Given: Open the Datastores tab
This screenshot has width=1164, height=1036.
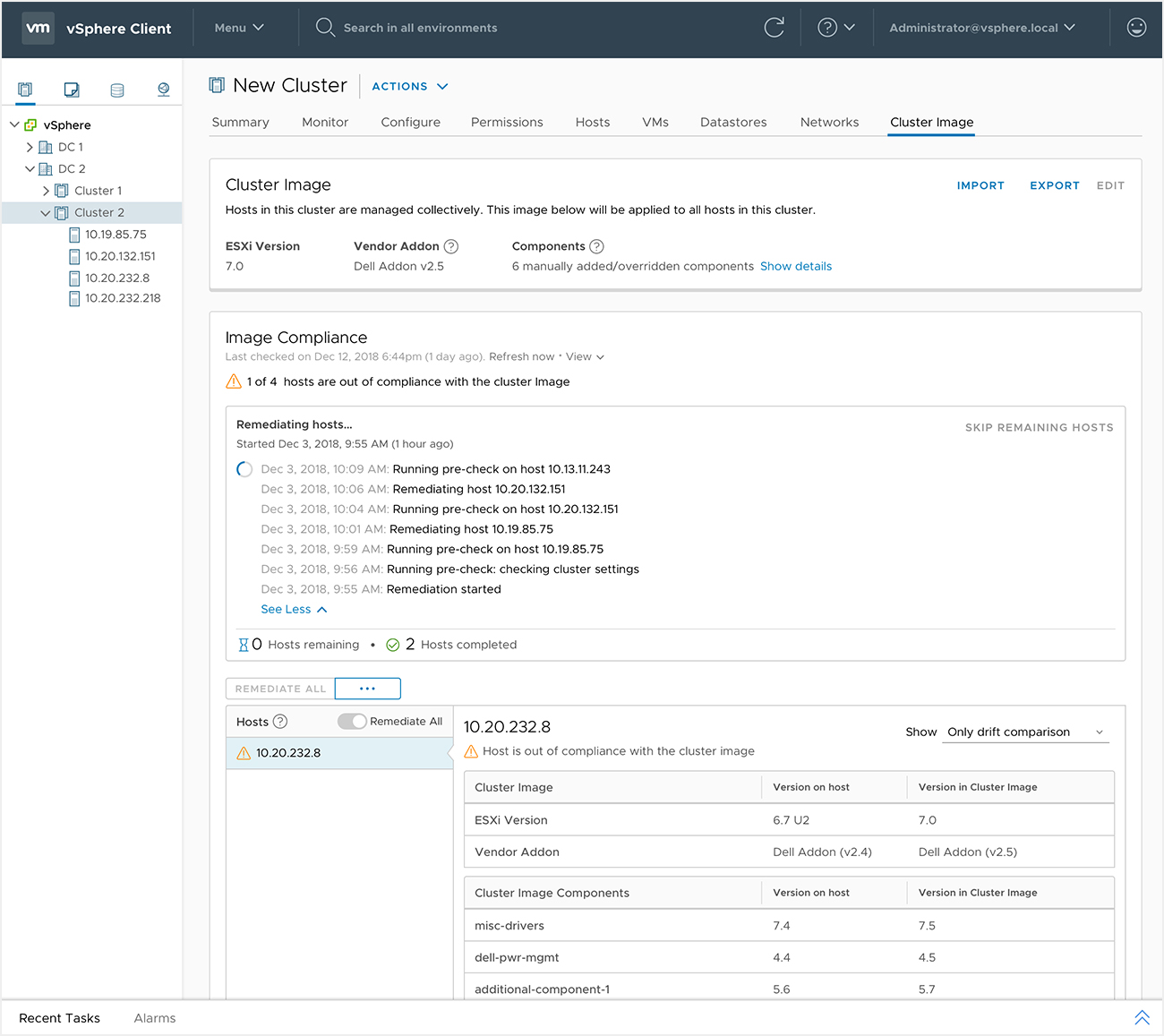Looking at the screenshot, I should (x=733, y=122).
